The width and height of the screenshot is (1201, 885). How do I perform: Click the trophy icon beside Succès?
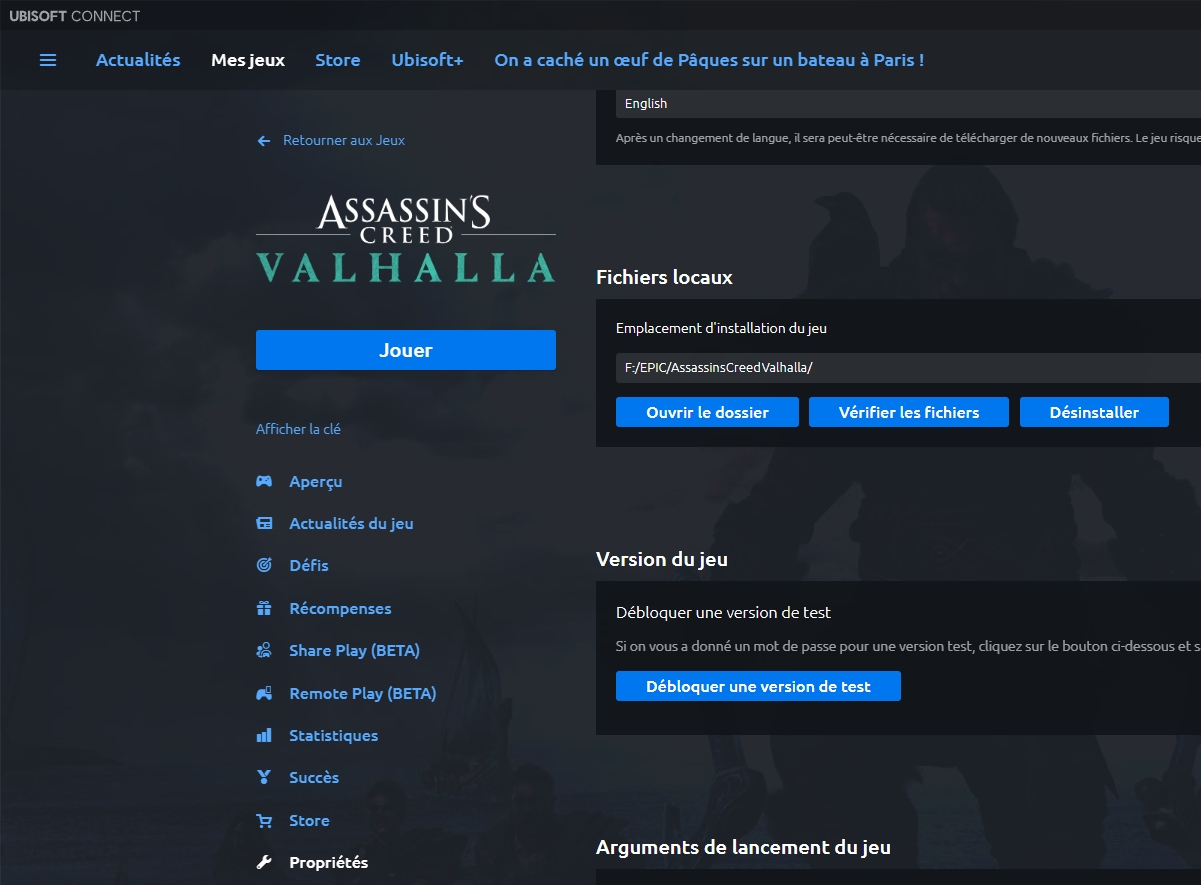tap(264, 777)
